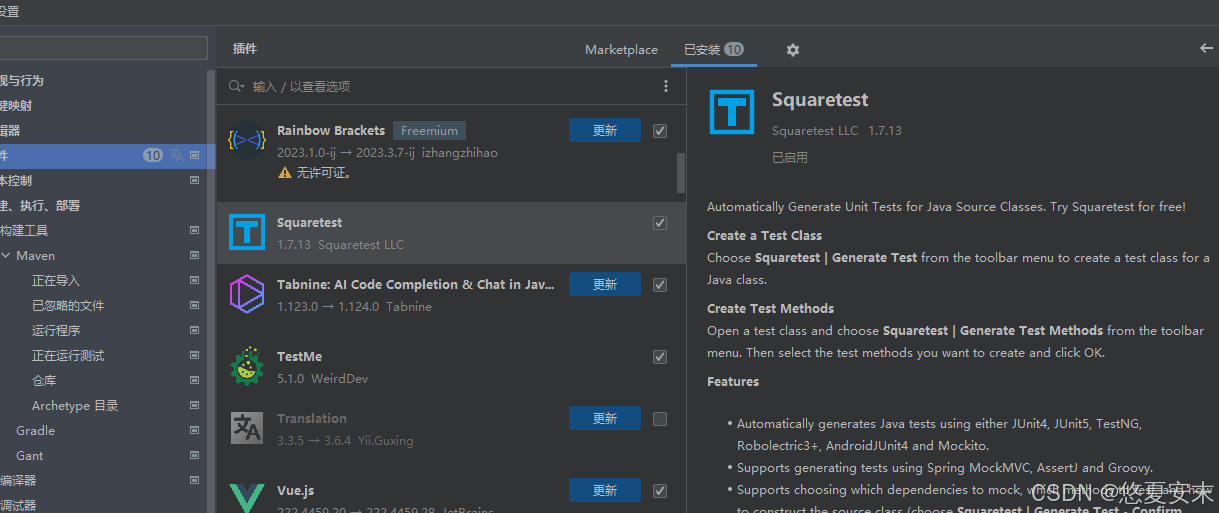This screenshot has width=1219, height=513.
Task: Click the Rainbow Brackets plugin icon
Action: point(246,141)
